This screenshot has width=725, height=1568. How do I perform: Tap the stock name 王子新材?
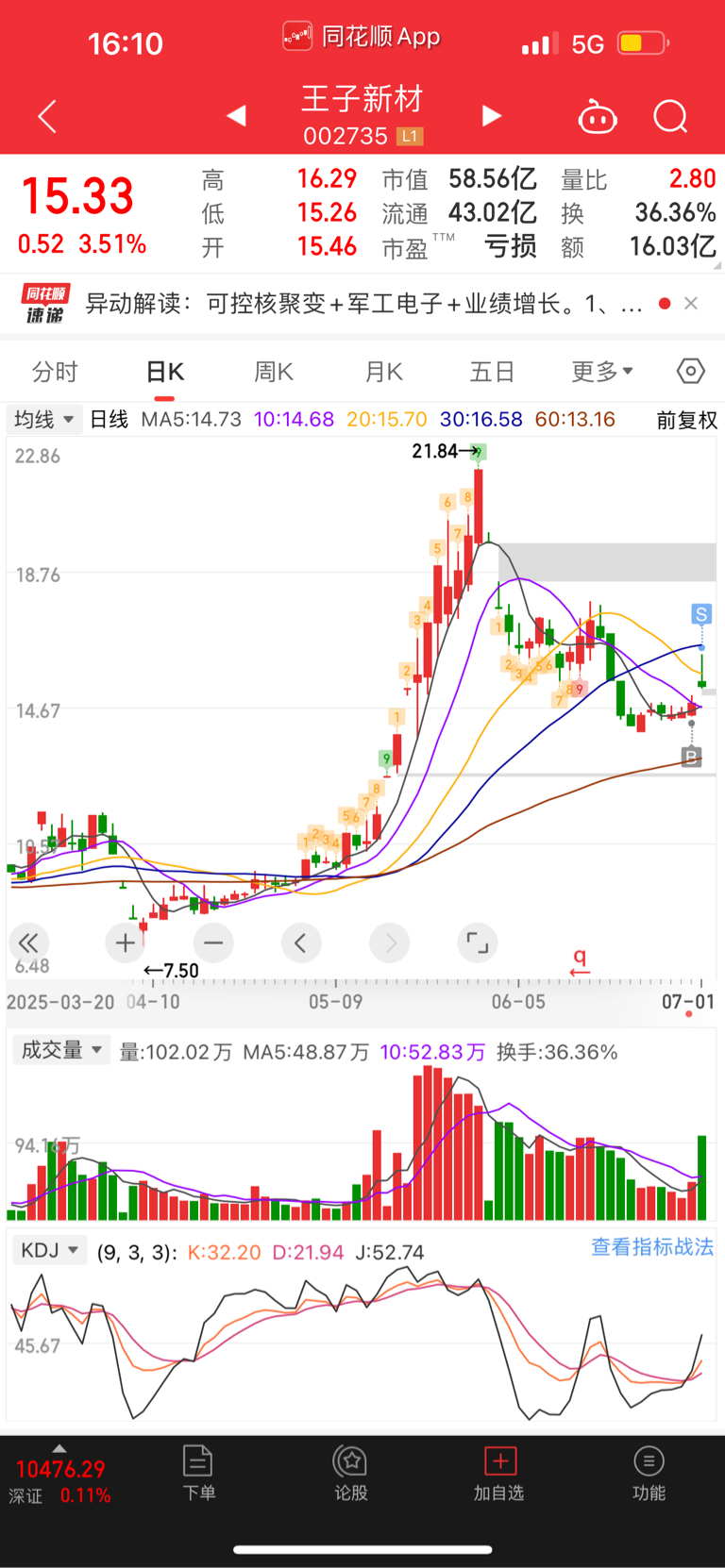coord(362,99)
